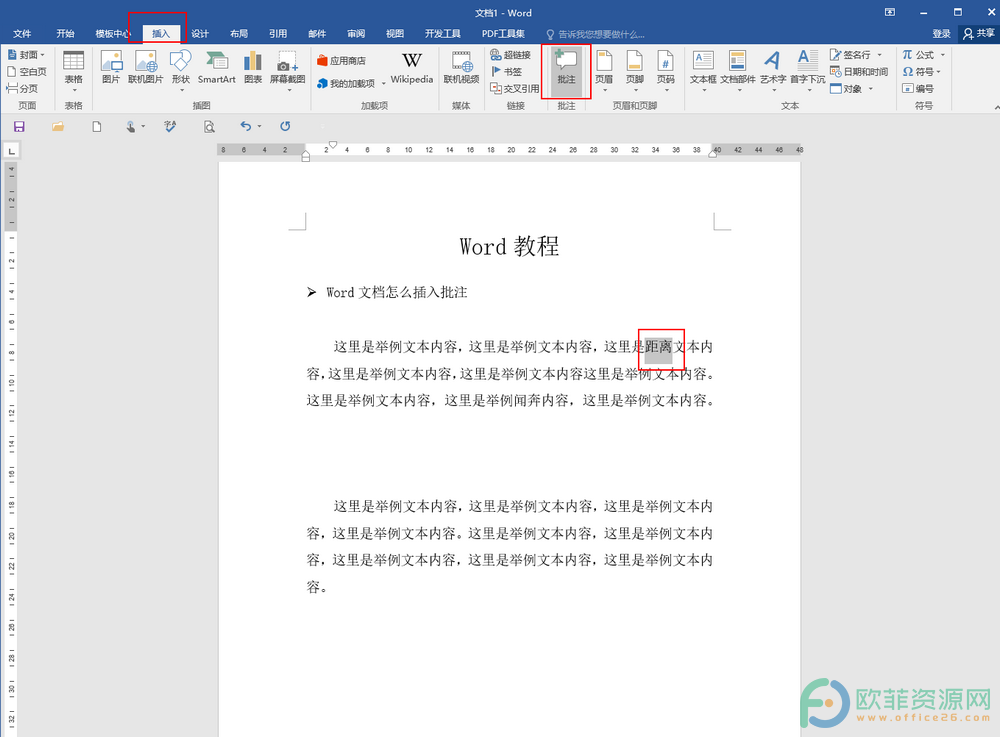Redo the last action
The height and width of the screenshot is (737, 1000).
(x=285, y=126)
